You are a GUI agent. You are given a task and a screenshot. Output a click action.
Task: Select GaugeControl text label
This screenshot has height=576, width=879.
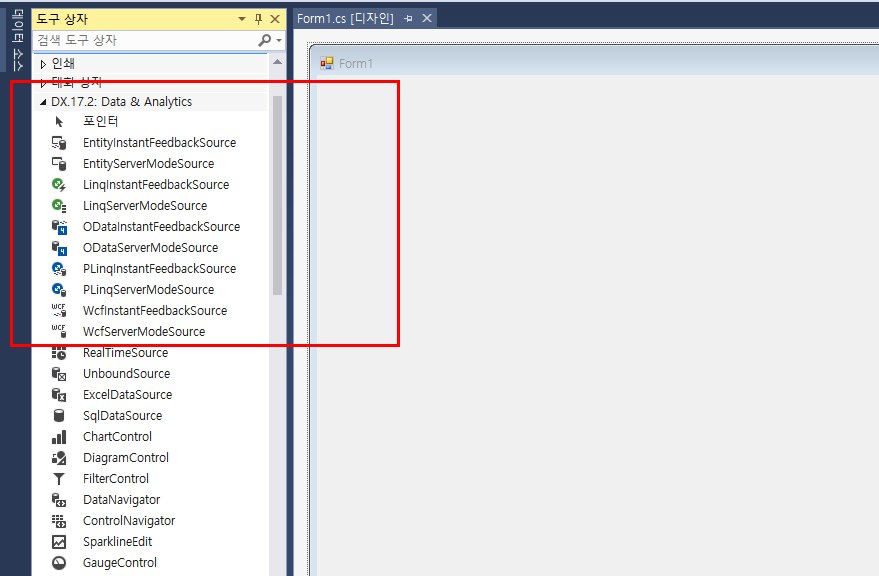click(x=120, y=563)
